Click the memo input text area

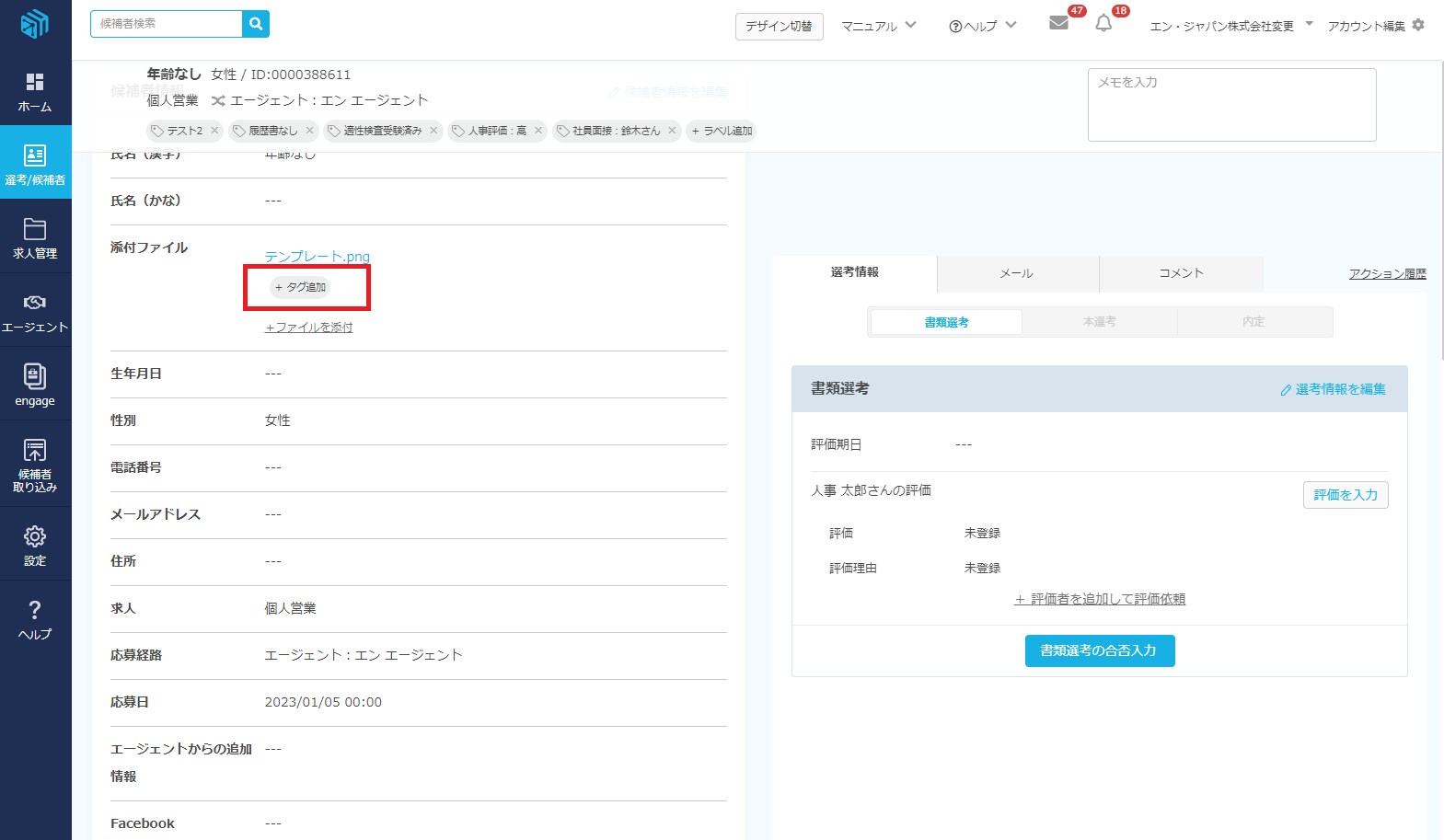click(x=1231, y=105)
